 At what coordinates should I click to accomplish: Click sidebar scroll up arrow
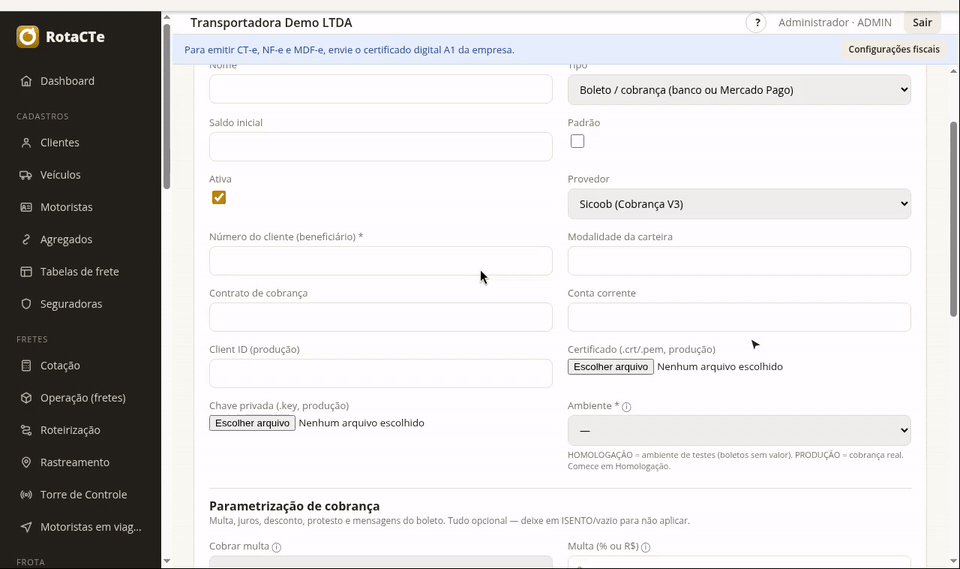click(x=167, y=17)
